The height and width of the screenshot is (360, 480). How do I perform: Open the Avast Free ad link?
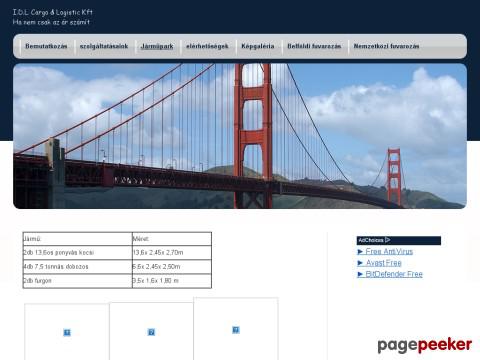point(383,263)
